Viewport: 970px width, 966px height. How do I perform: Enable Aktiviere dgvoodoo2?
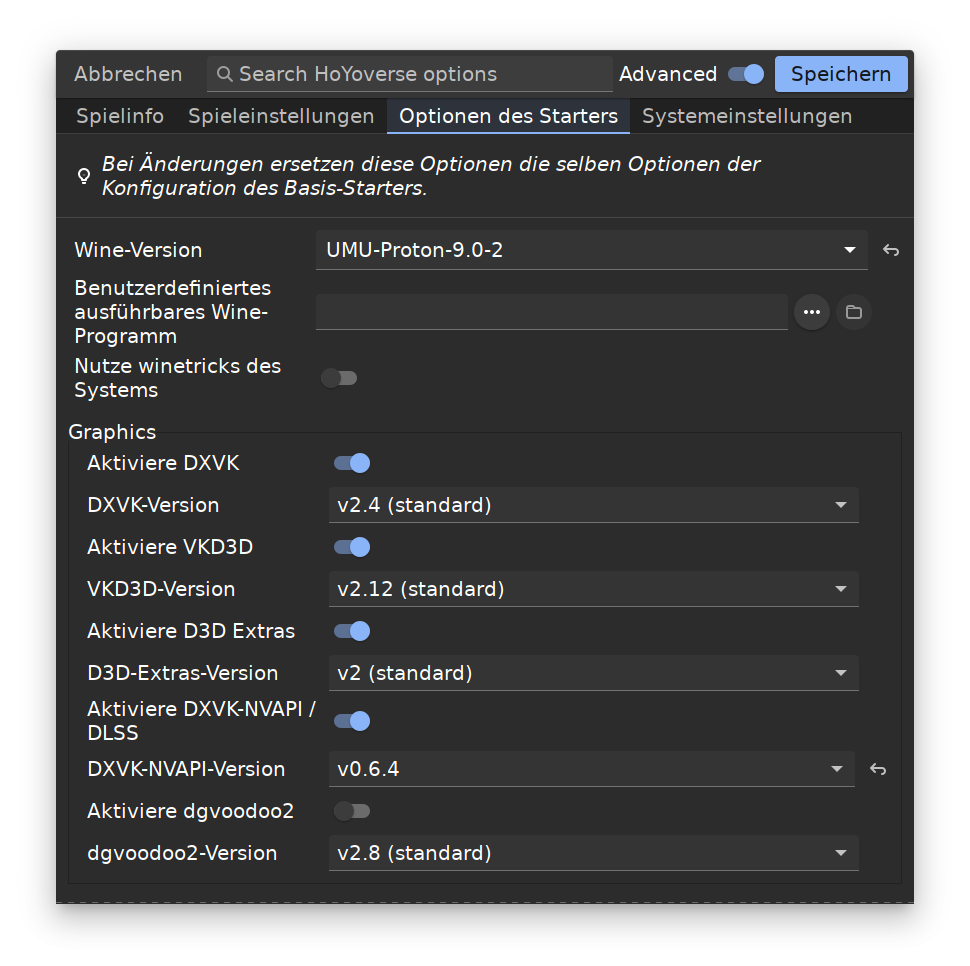click(x=351, y=811)
